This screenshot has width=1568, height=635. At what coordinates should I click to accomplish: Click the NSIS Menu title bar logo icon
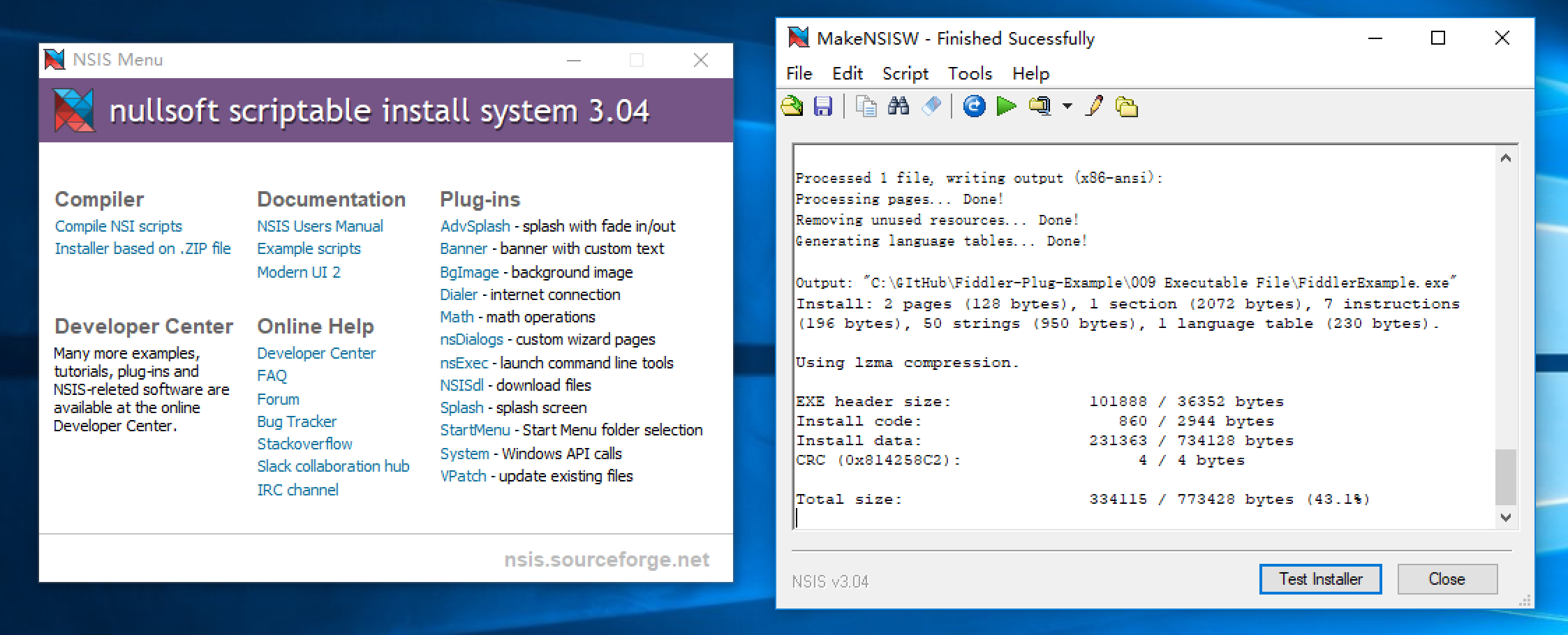point(54,59)
